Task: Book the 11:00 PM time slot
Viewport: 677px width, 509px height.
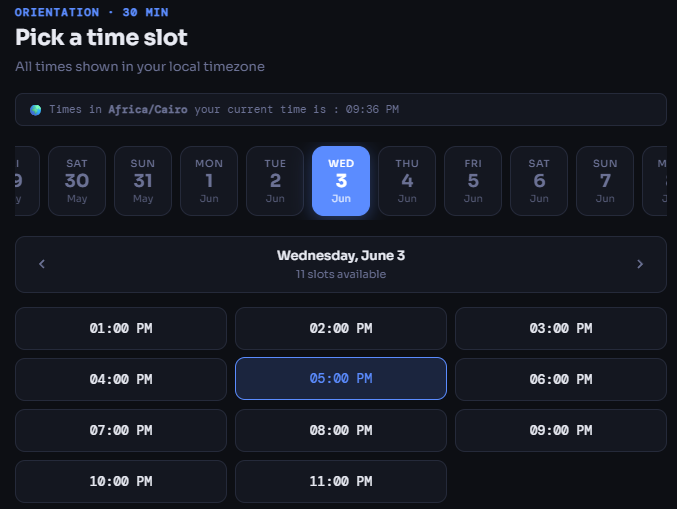Action: coord(341,481)
